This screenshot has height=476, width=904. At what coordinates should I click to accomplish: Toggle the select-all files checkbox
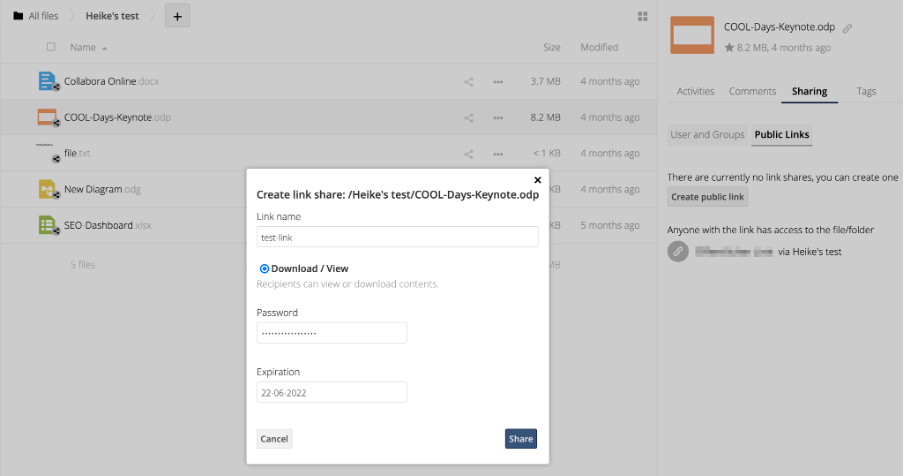point(51,47)
